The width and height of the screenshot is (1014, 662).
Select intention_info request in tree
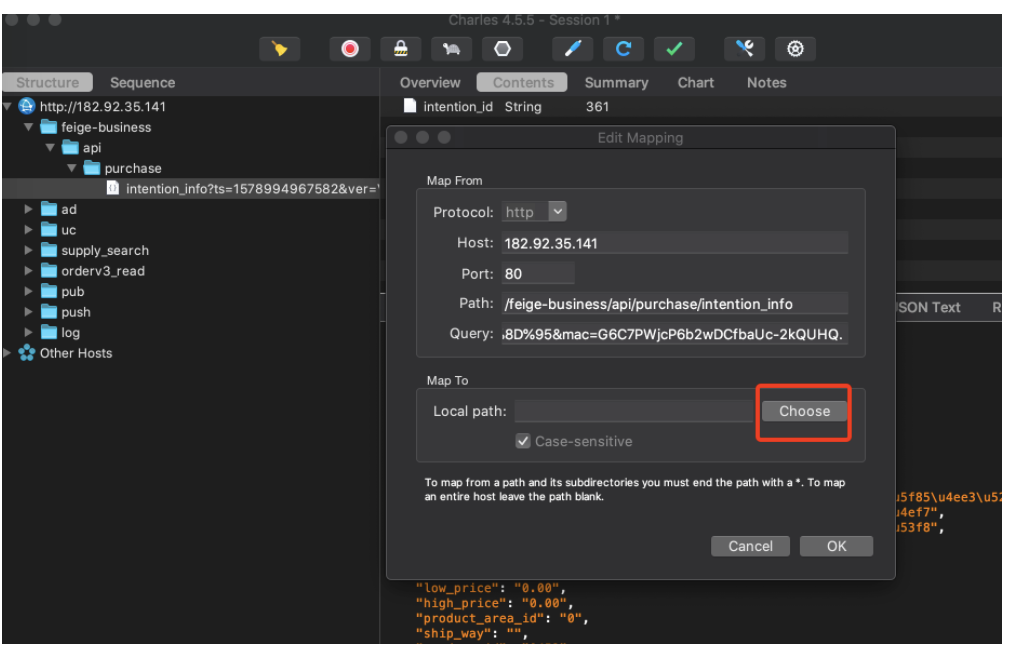(x=191, y=189)
